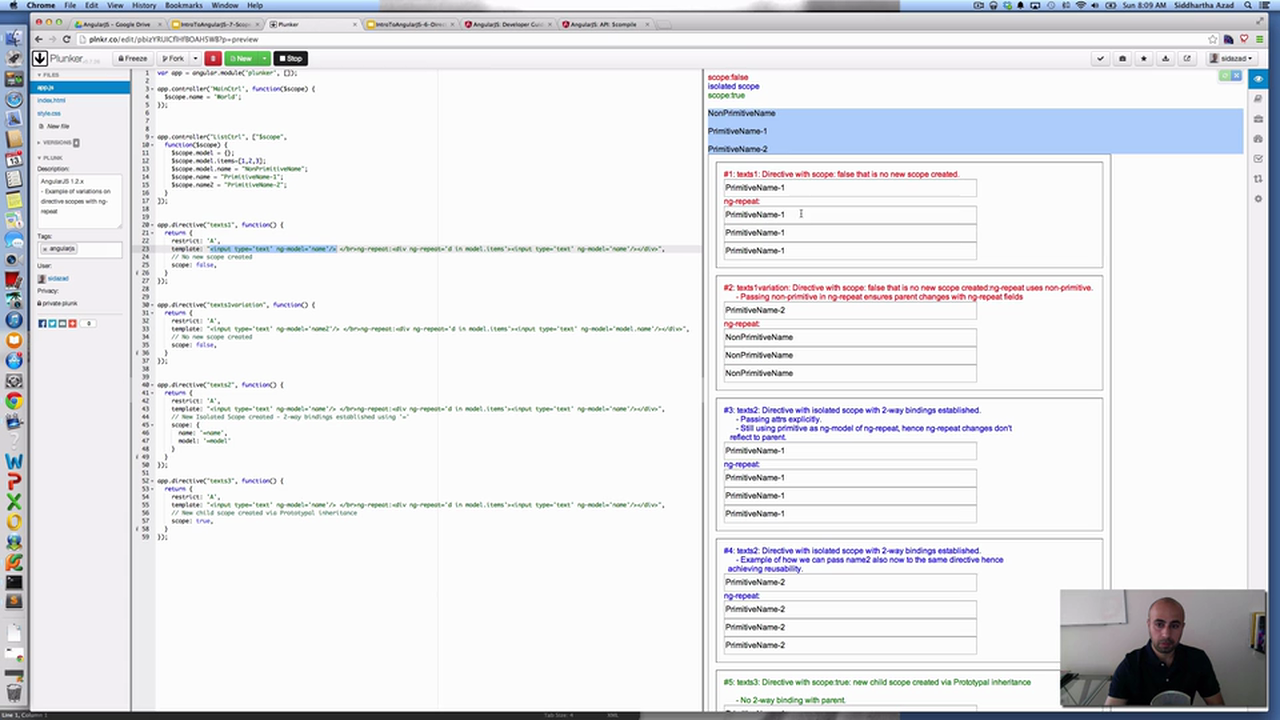Open the History menu in Chrome menu bar
The width and height of the screenshot is (1280, 720).
point(144,5)
